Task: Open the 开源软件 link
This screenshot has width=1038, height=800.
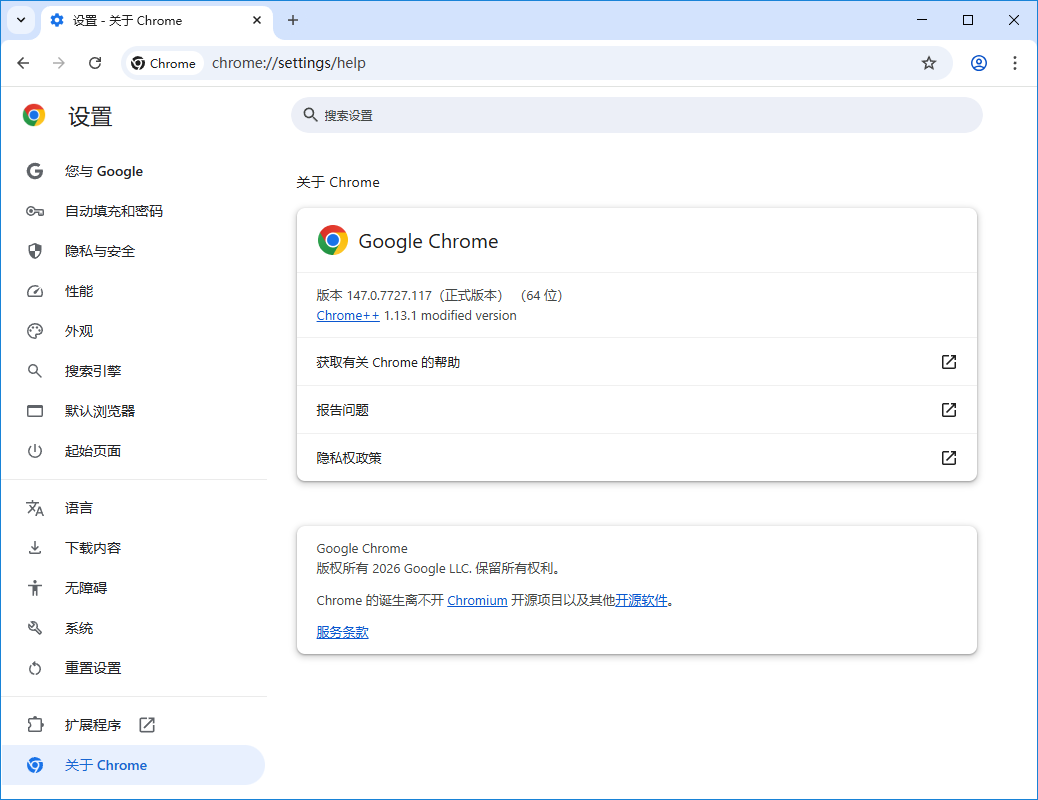Action: coord(641,601)
